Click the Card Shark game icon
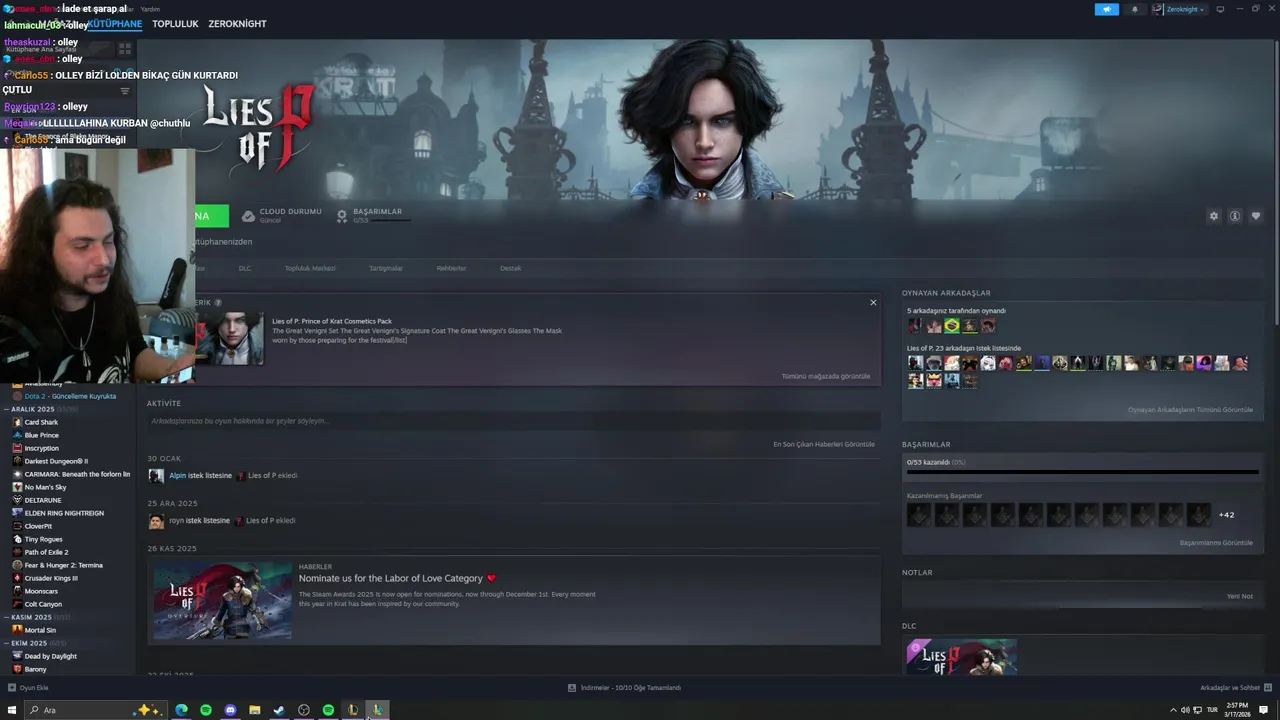This screenshot has width=1280, height=720. (x=17, y=422)
